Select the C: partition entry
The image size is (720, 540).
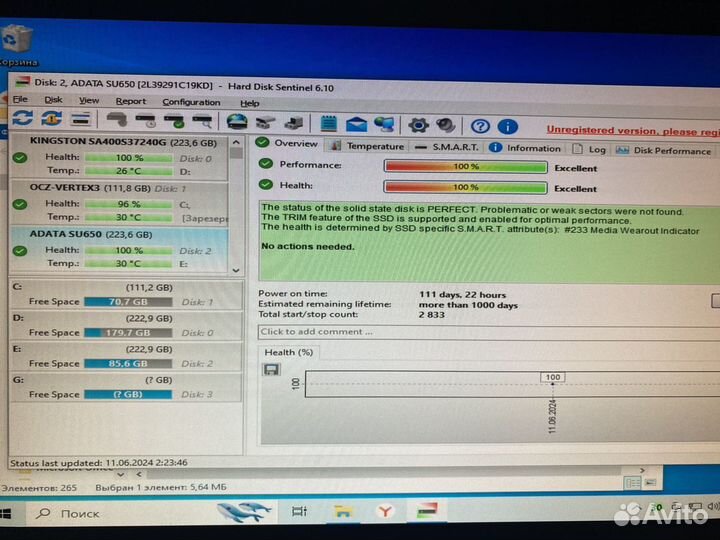pos(126,294)
